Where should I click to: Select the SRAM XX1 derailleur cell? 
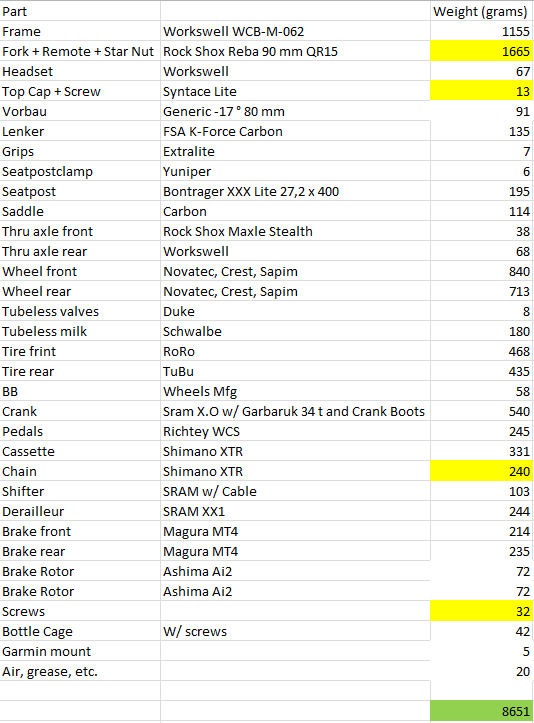coord(295,511)
